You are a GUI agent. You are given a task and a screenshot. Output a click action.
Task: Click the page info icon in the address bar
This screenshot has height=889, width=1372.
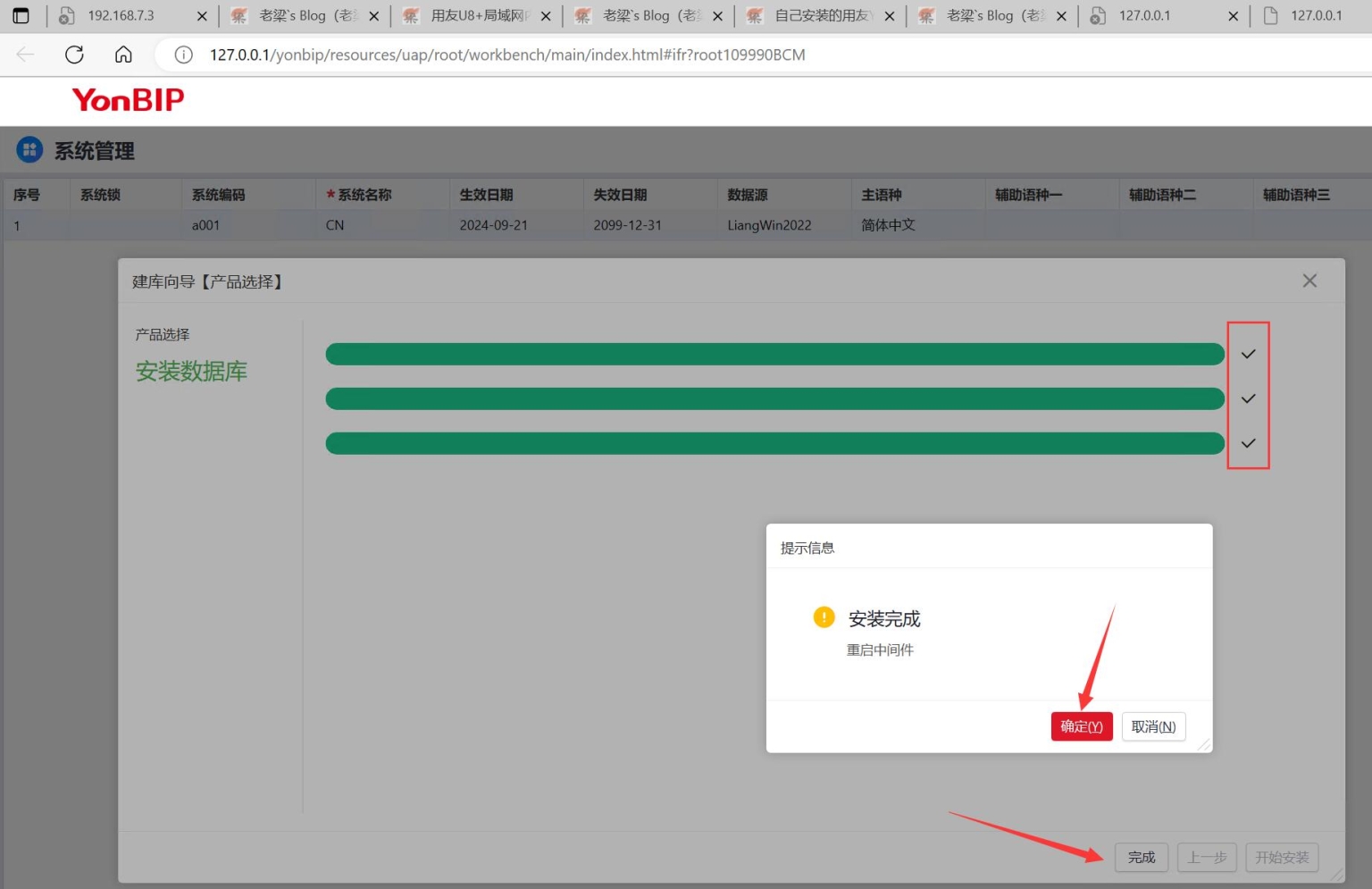click(183, 55)
